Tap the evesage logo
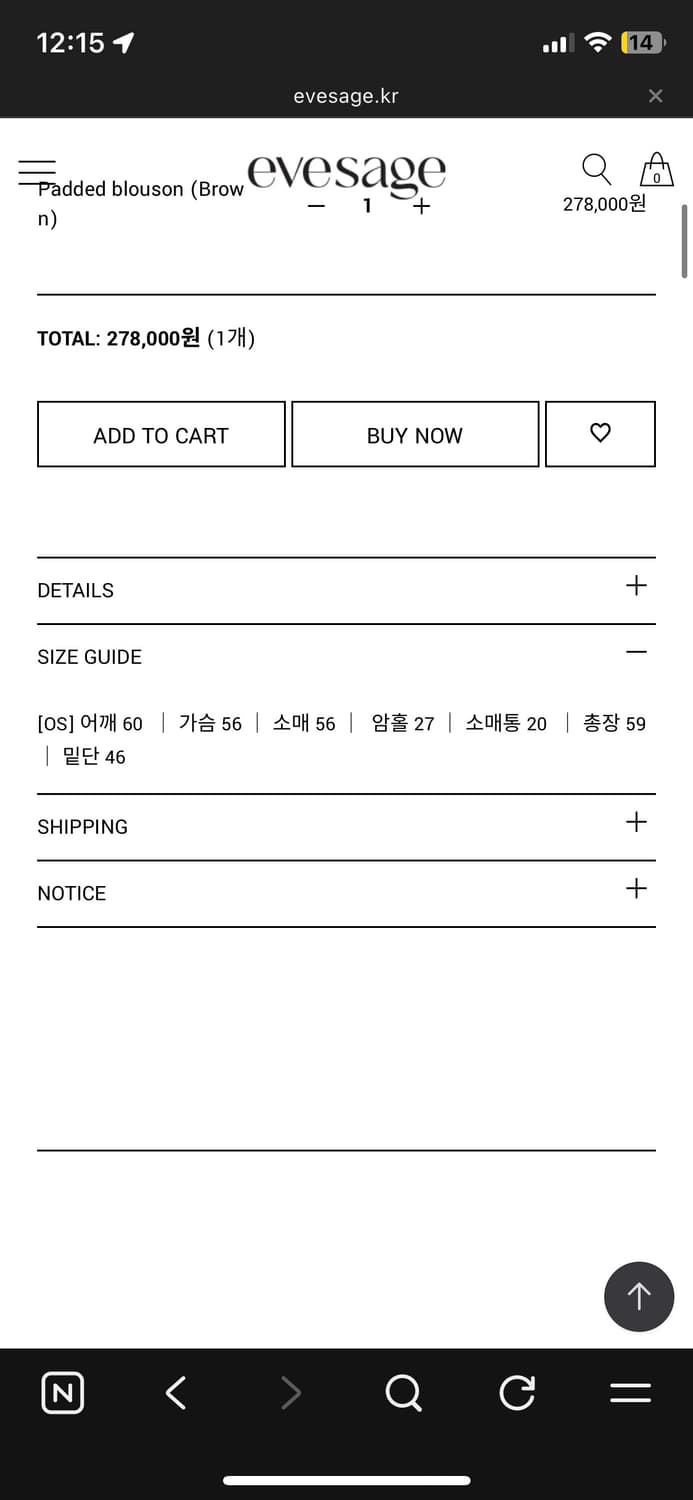693x1500 pixels. [x=346, y=174]
